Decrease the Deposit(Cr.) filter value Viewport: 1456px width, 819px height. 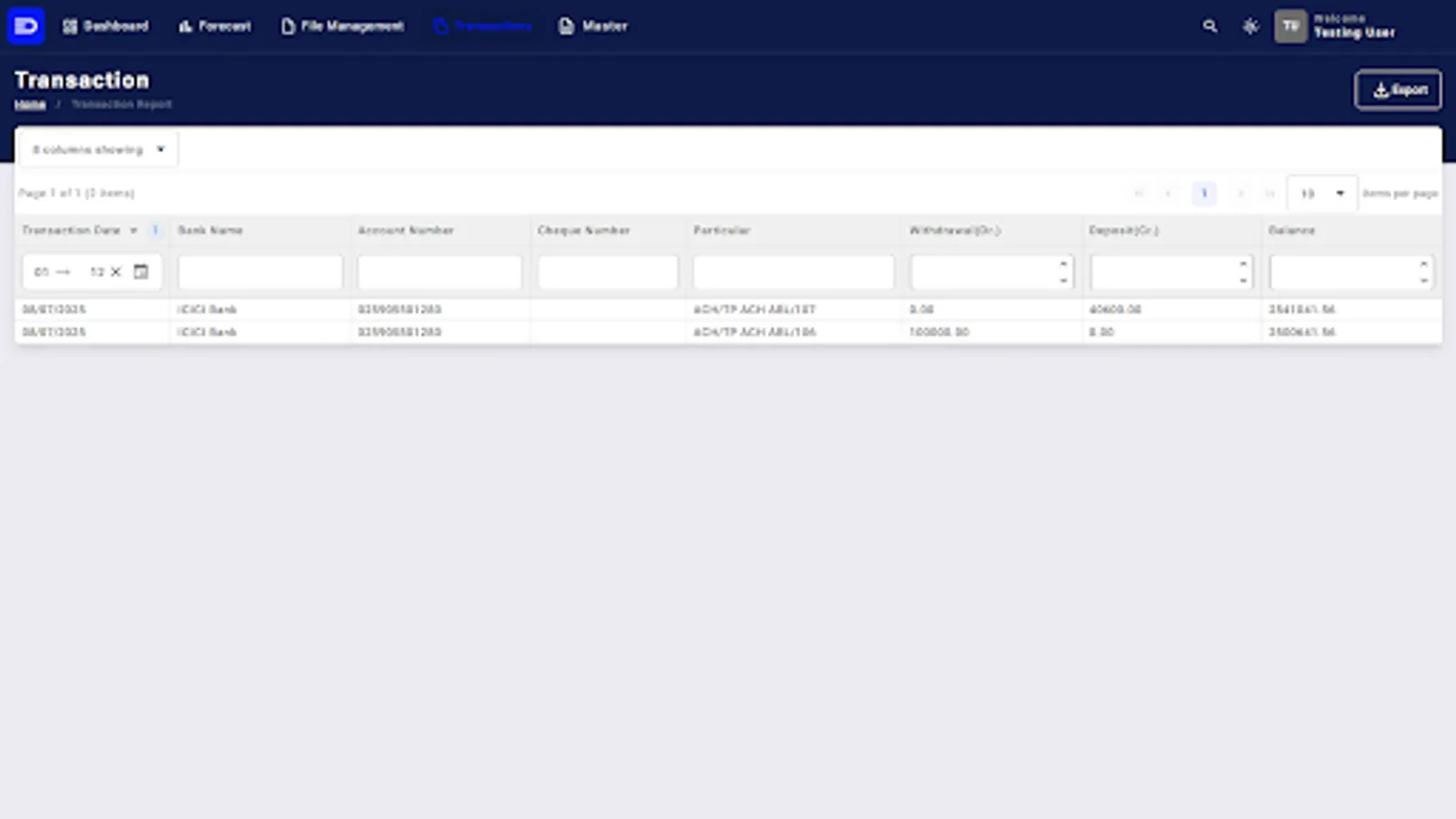click(1243, 280)
